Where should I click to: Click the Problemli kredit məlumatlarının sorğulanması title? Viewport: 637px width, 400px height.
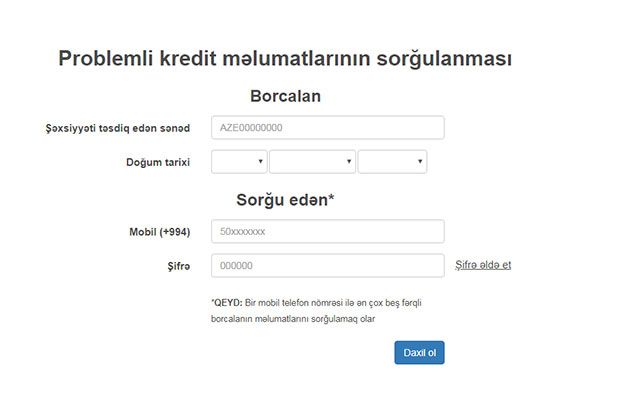(x=285, y=58)
